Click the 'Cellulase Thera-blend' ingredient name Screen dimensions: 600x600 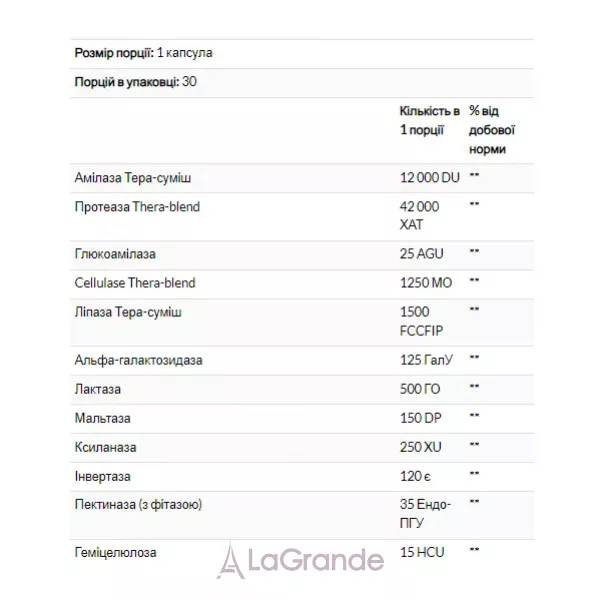(x=135, y=283)
